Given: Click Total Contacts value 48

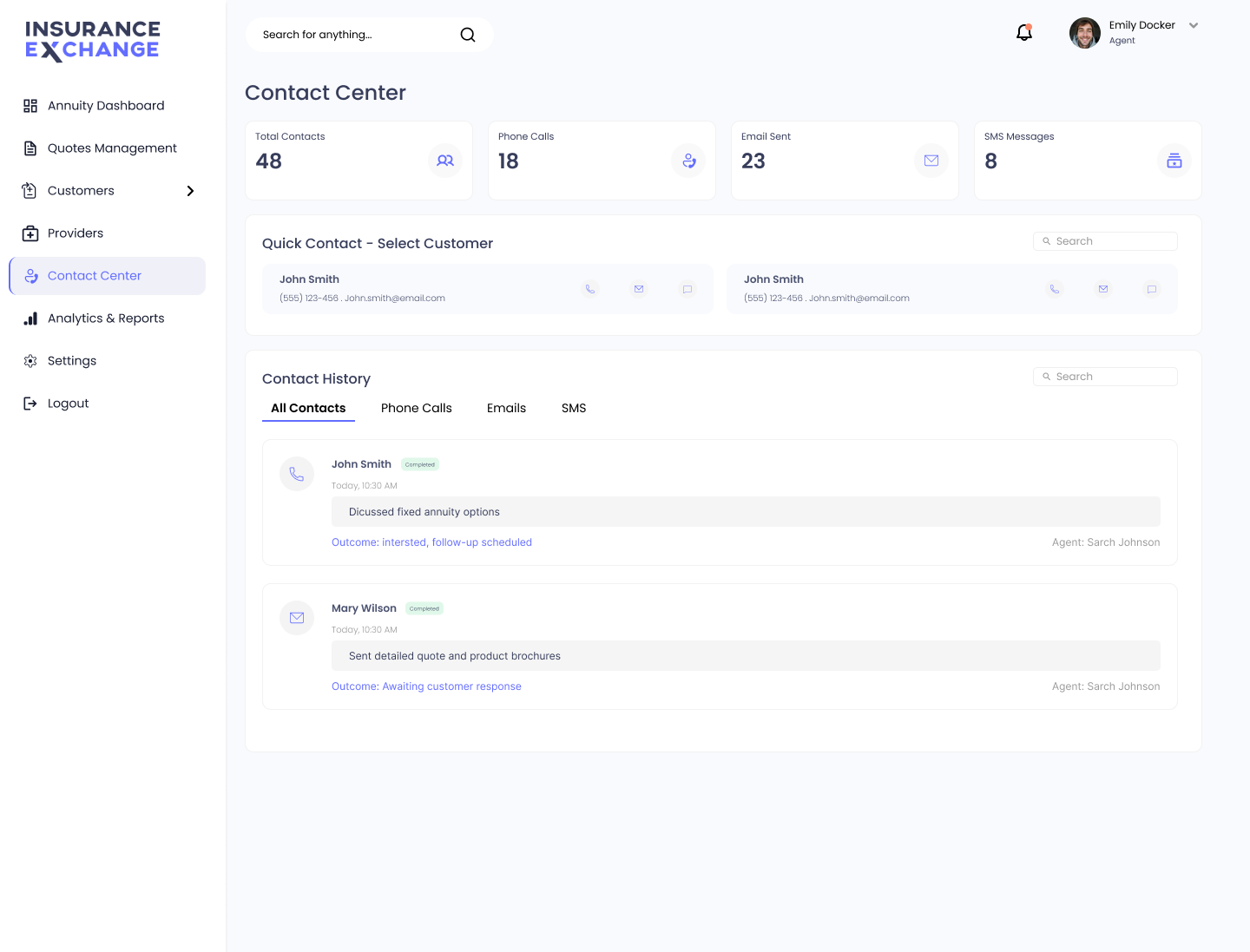Looking at the screenshot, I should 269,161.
